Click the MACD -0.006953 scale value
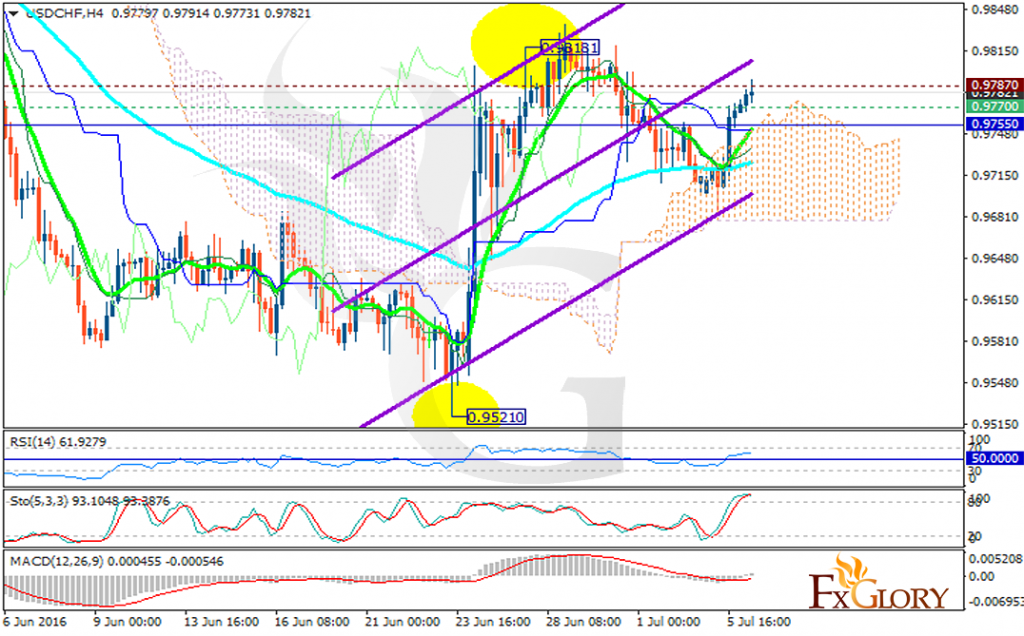The image size is (1024, 636). coord(995,601)
